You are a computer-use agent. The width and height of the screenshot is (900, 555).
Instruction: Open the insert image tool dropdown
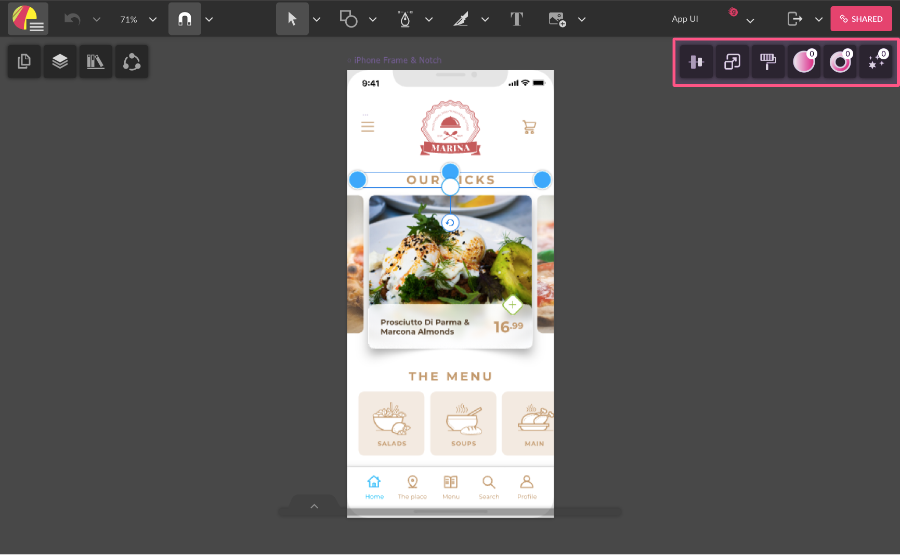pos(582,19)
